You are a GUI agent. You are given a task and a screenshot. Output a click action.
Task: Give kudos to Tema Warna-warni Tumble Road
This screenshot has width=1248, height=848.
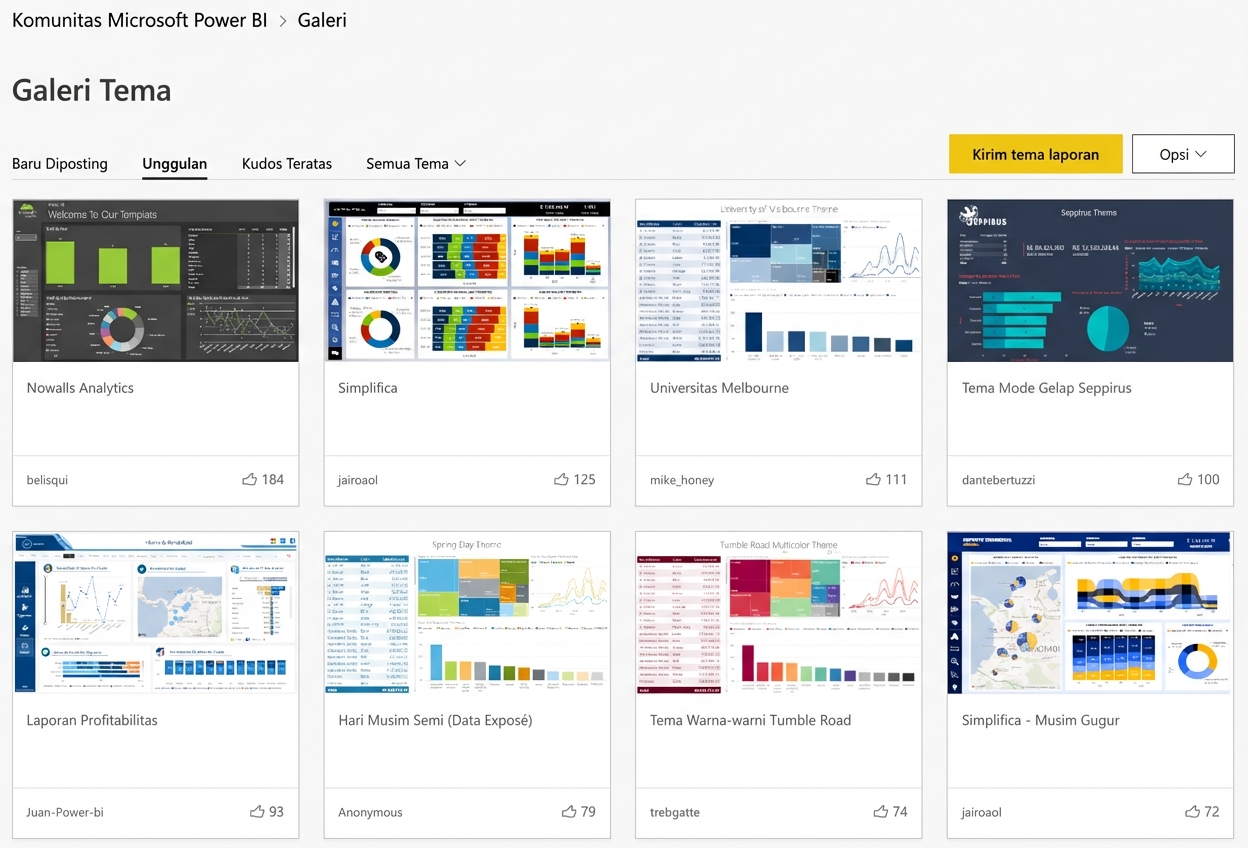click(881, 812)
